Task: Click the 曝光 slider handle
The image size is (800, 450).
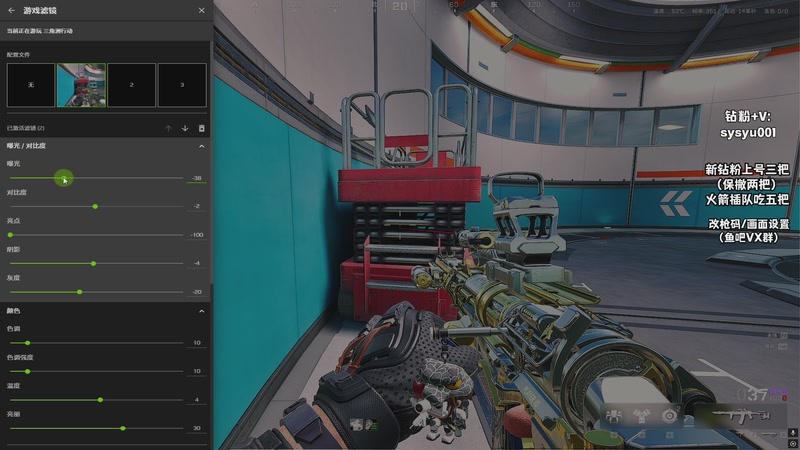Action: pos(64,178)
